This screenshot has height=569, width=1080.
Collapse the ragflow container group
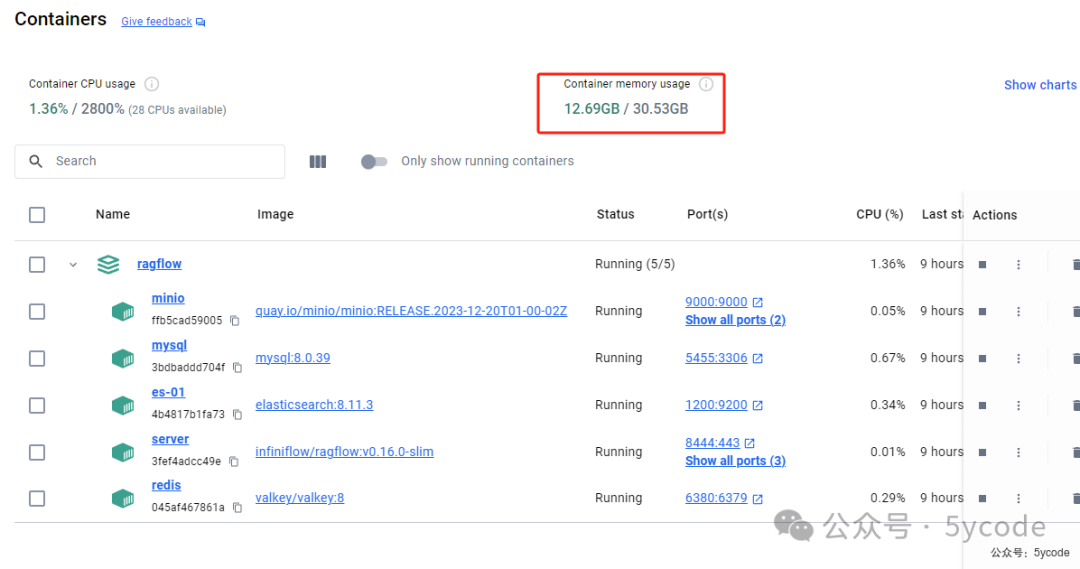tap(73, 265)
